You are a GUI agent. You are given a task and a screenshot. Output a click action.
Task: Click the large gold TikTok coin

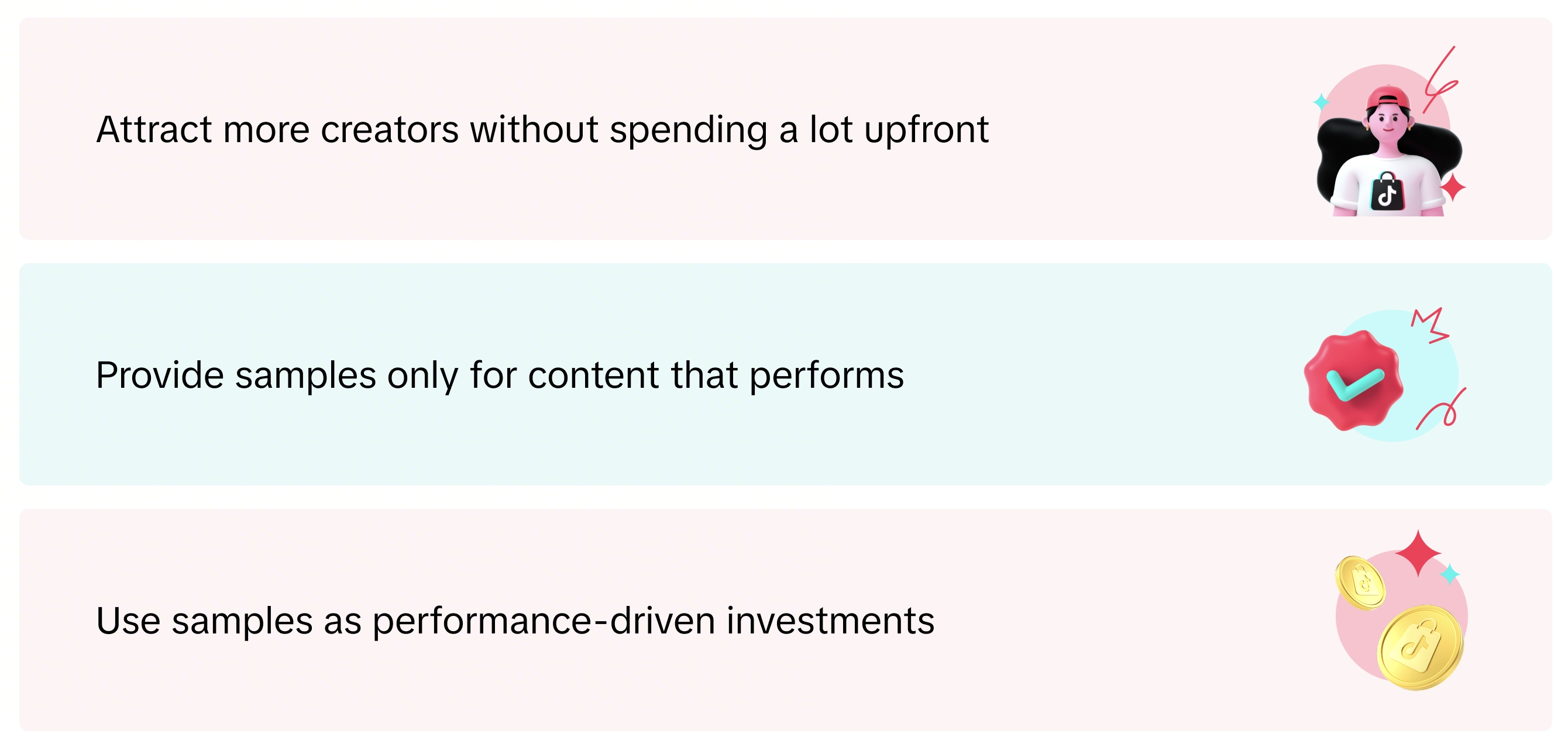(1420, 647)
